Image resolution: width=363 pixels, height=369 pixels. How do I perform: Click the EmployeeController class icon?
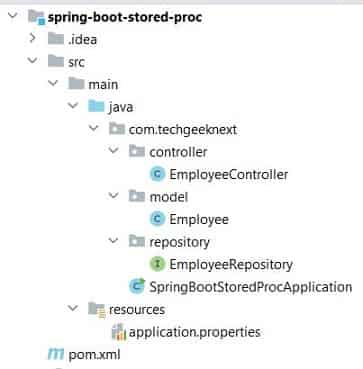click(157, 174)
